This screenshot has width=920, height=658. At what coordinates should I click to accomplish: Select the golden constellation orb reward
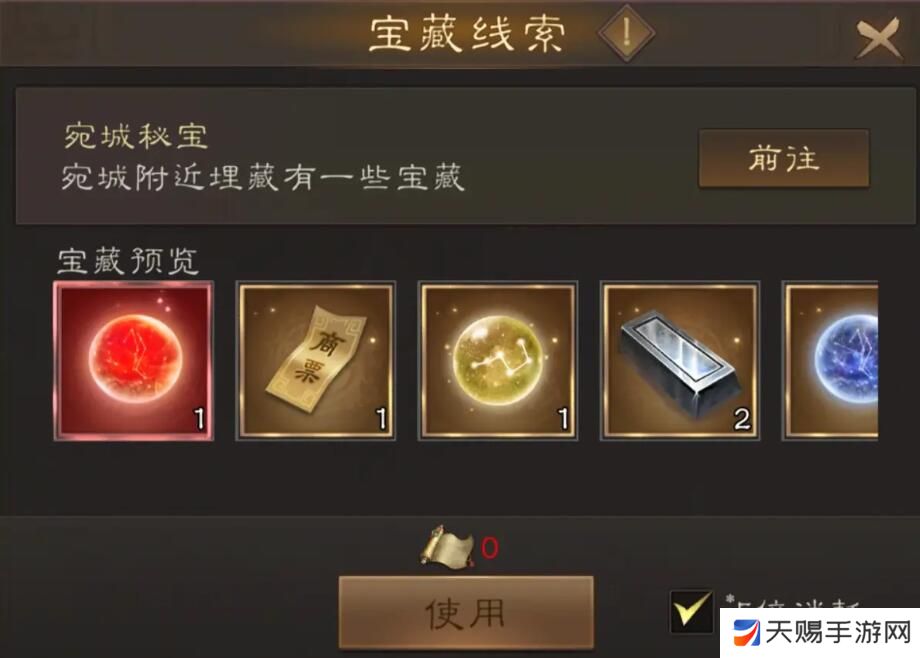pyautogui.click(x=498, y=361)
